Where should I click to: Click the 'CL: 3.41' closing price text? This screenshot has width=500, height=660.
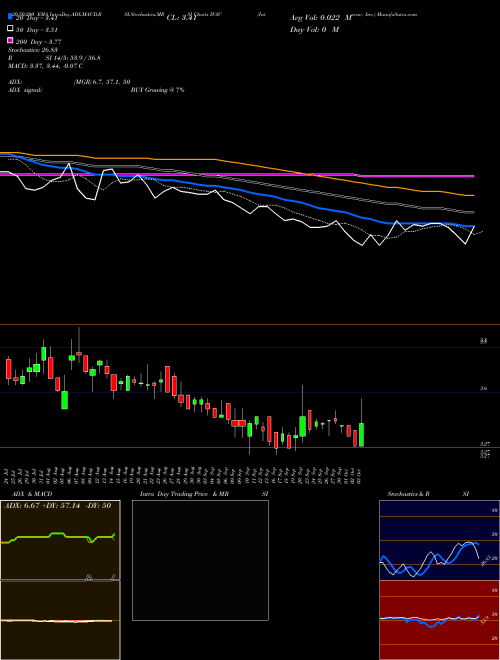[182, 18]
